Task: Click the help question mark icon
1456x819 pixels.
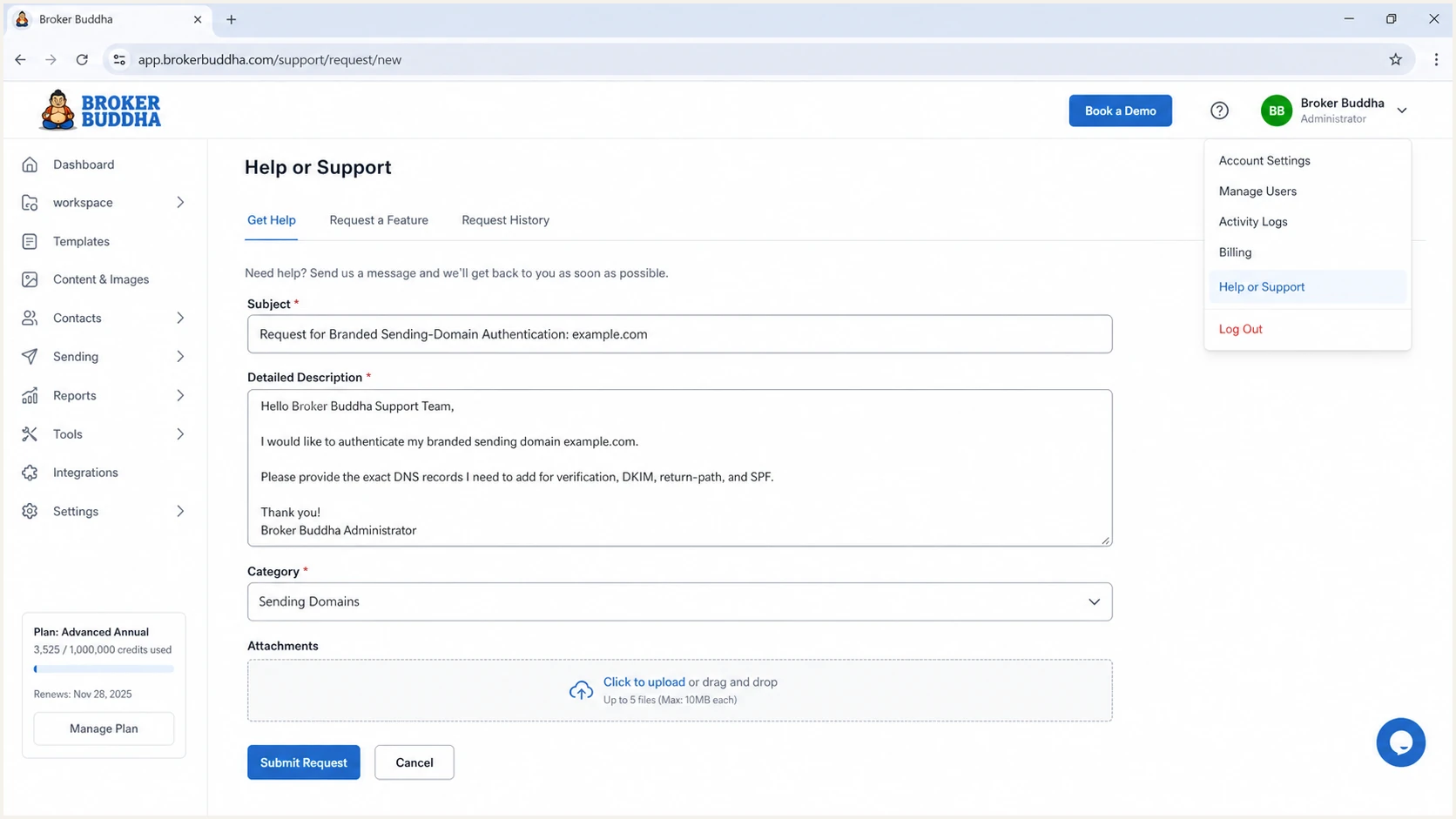Action: (x=1219, y=111)
